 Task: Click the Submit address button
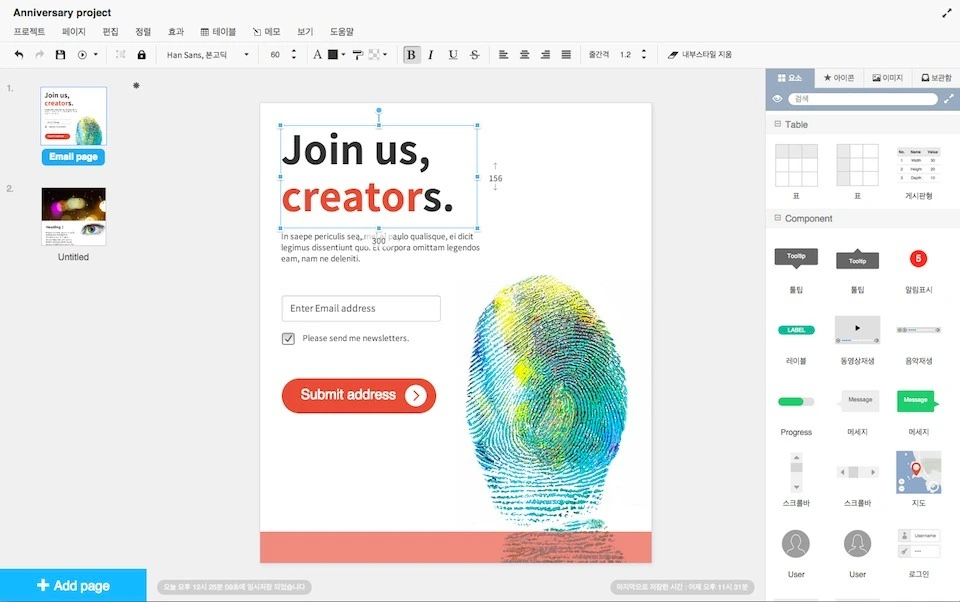tap(359, 395)
